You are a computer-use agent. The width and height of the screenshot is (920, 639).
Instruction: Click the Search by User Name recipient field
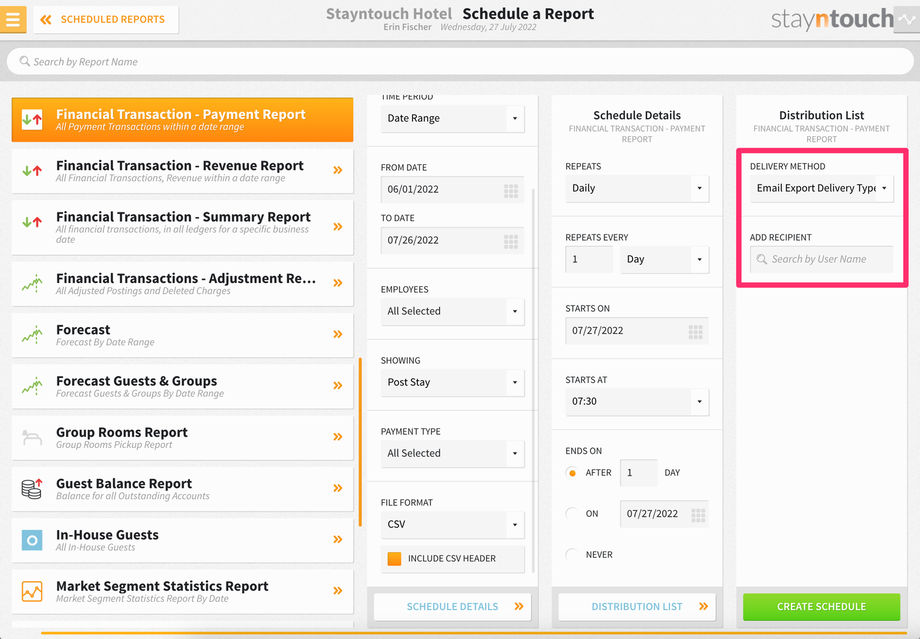821,259
